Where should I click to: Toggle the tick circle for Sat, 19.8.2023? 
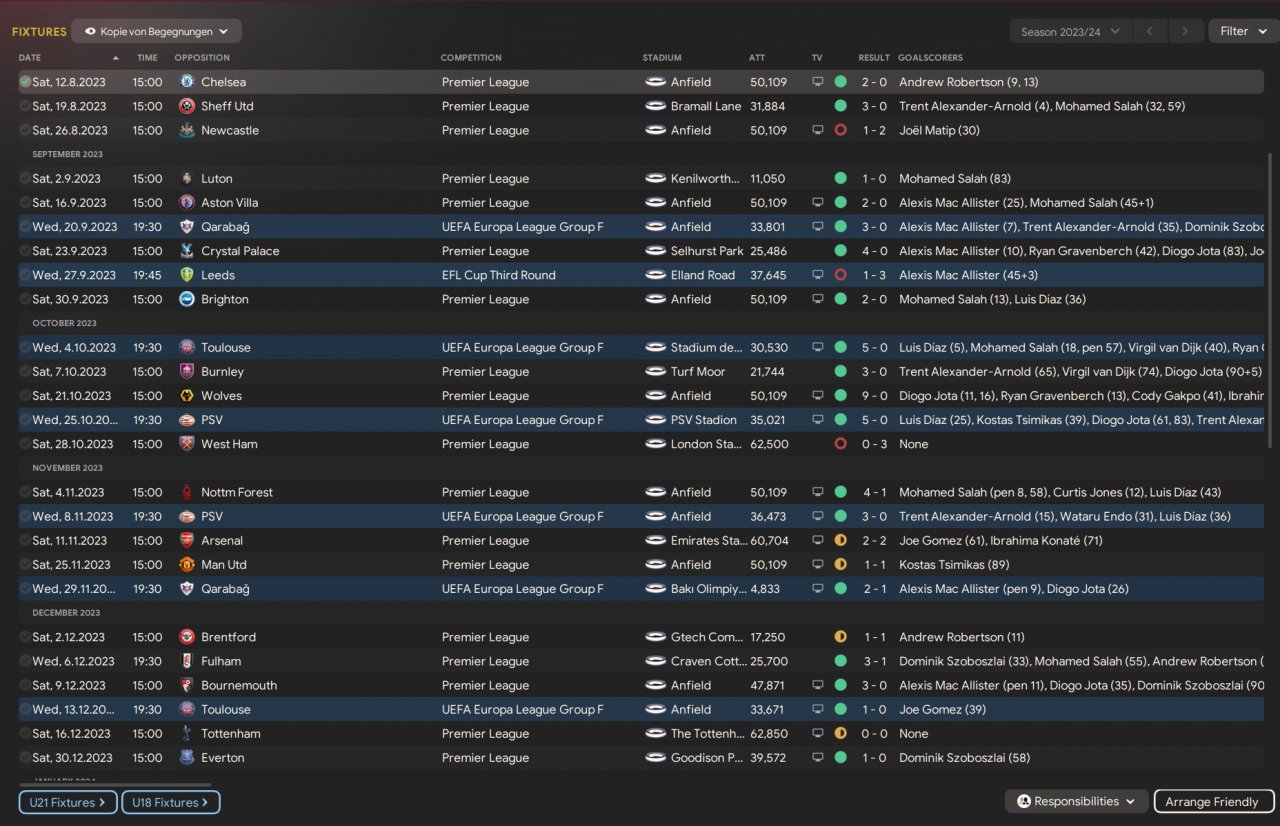(x=25, y=106)
